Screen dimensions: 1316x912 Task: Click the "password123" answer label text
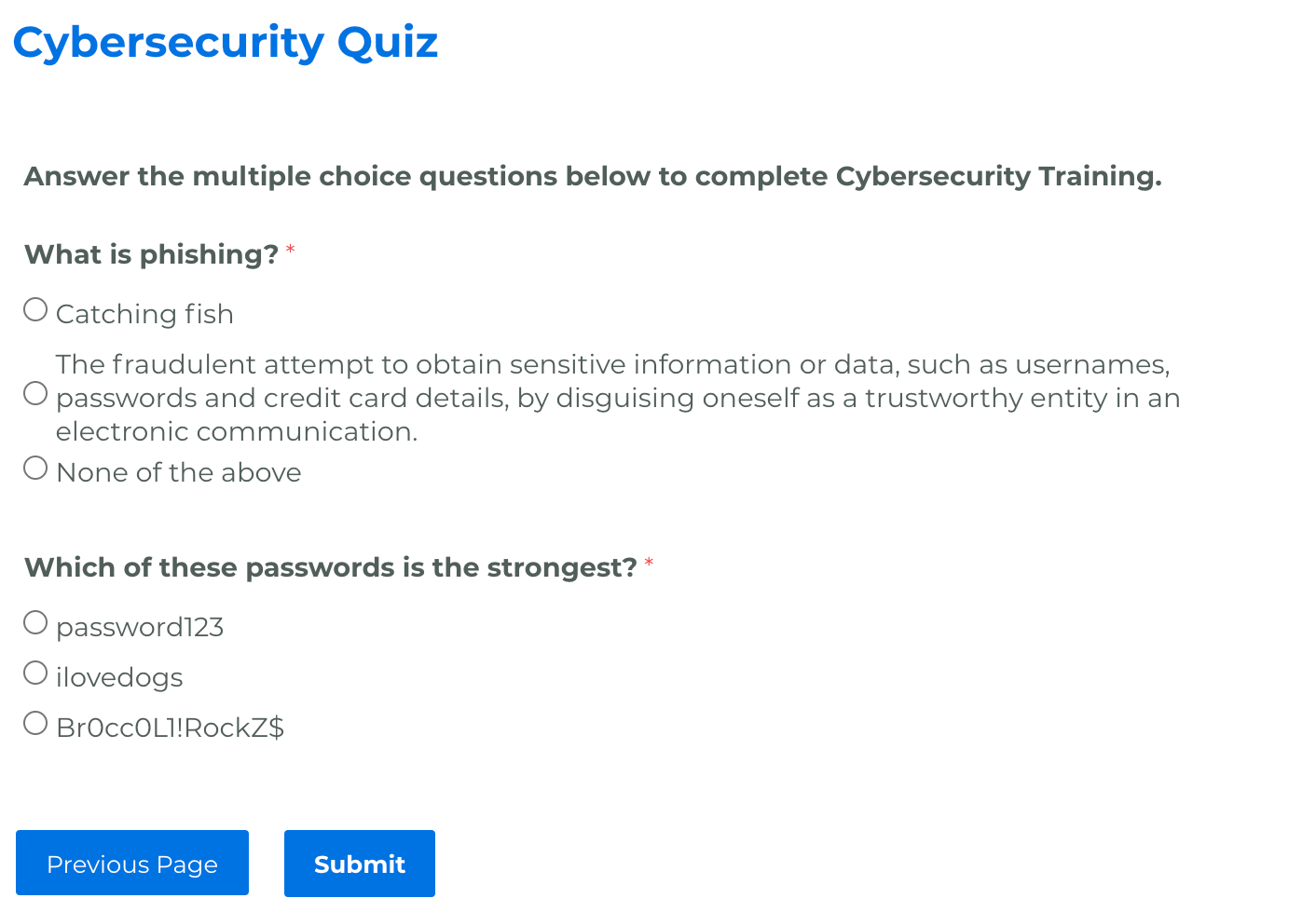click(x=140, y=627)
